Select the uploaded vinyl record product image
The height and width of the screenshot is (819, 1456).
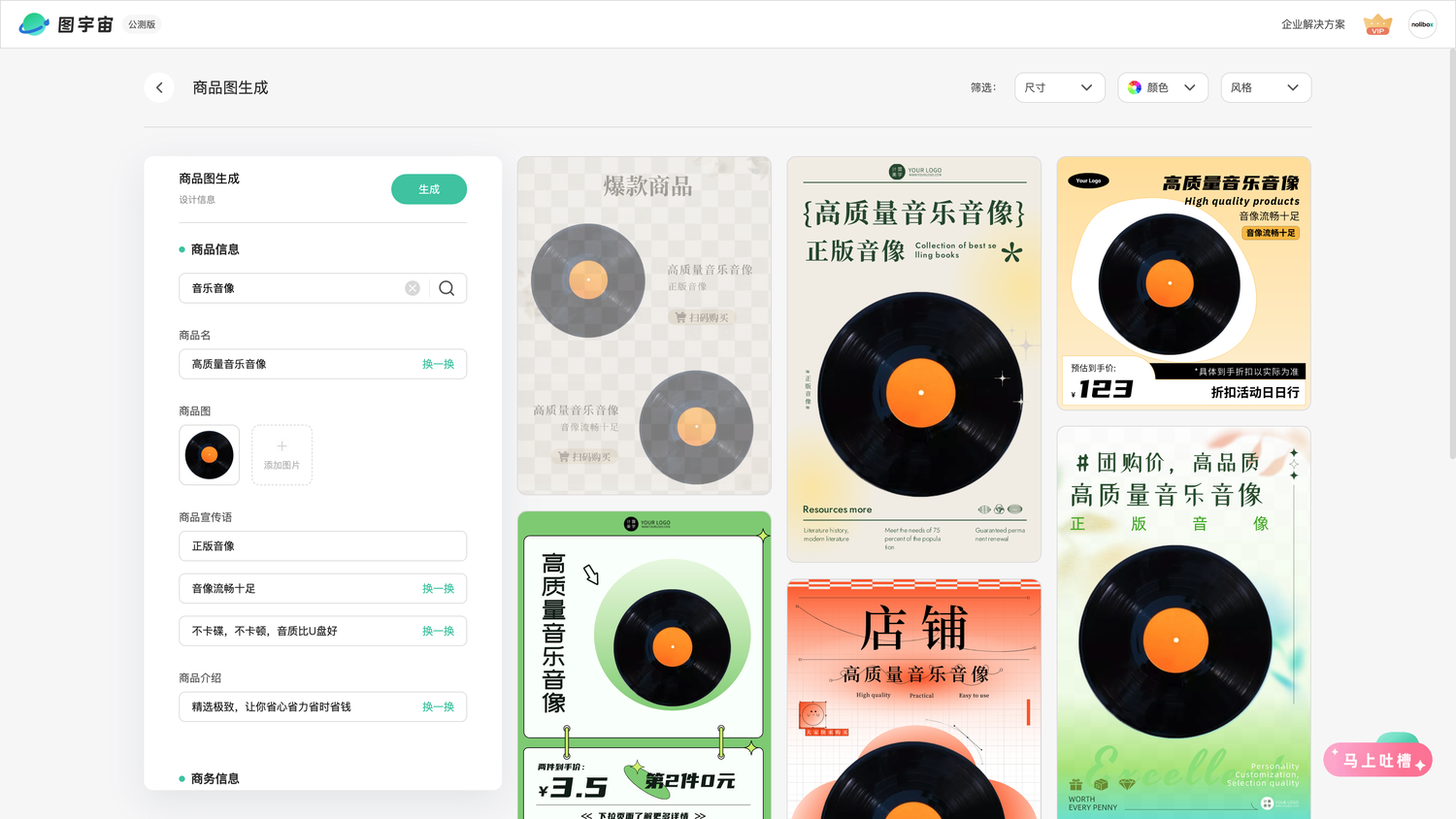[210, 455]
